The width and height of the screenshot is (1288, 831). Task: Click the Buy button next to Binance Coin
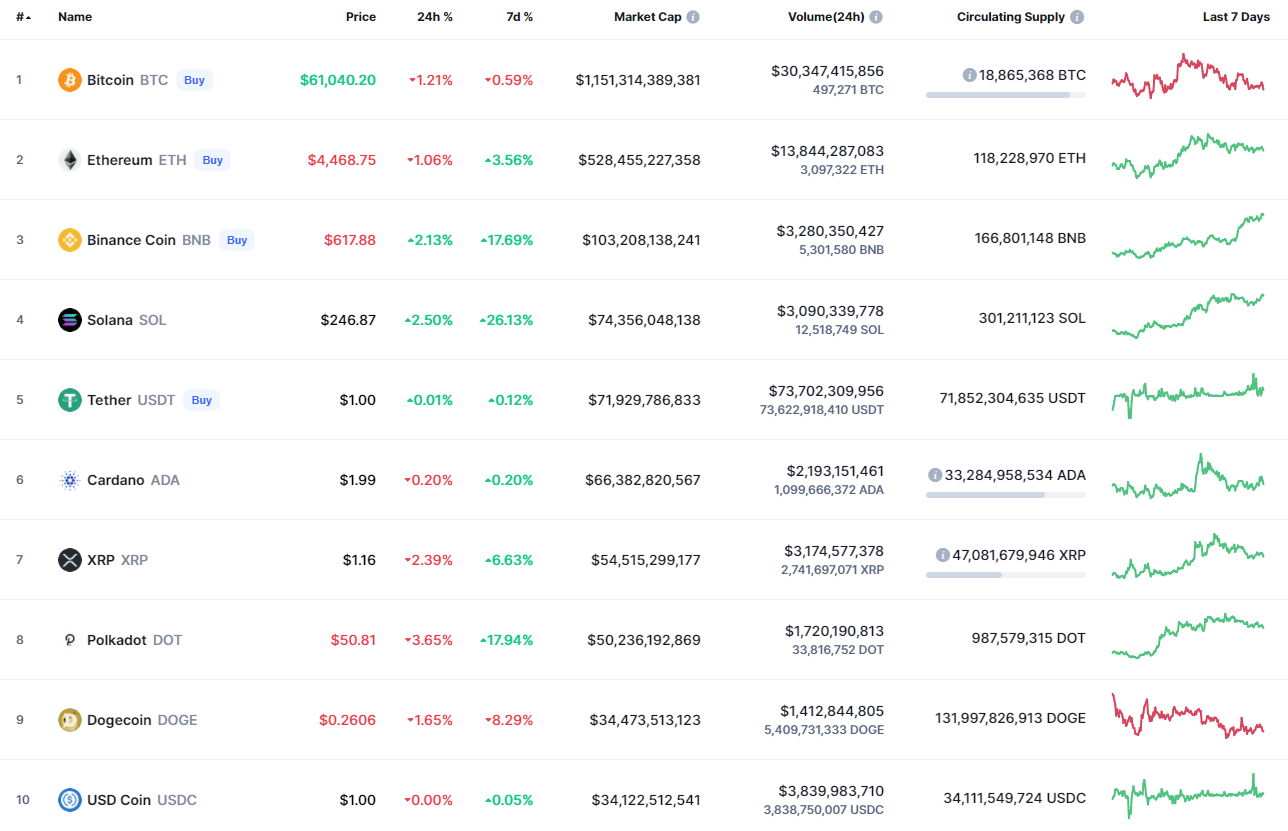tap(237, 240)
